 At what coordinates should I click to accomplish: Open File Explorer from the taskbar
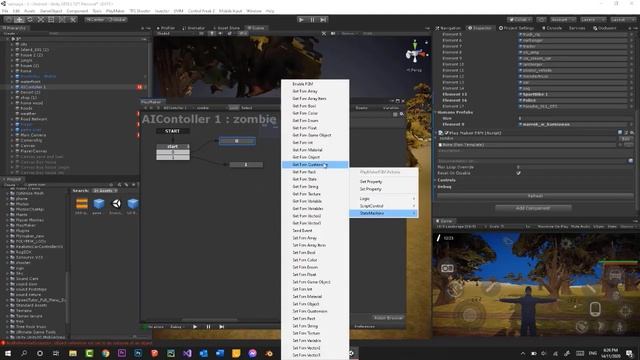coord(73,353)
